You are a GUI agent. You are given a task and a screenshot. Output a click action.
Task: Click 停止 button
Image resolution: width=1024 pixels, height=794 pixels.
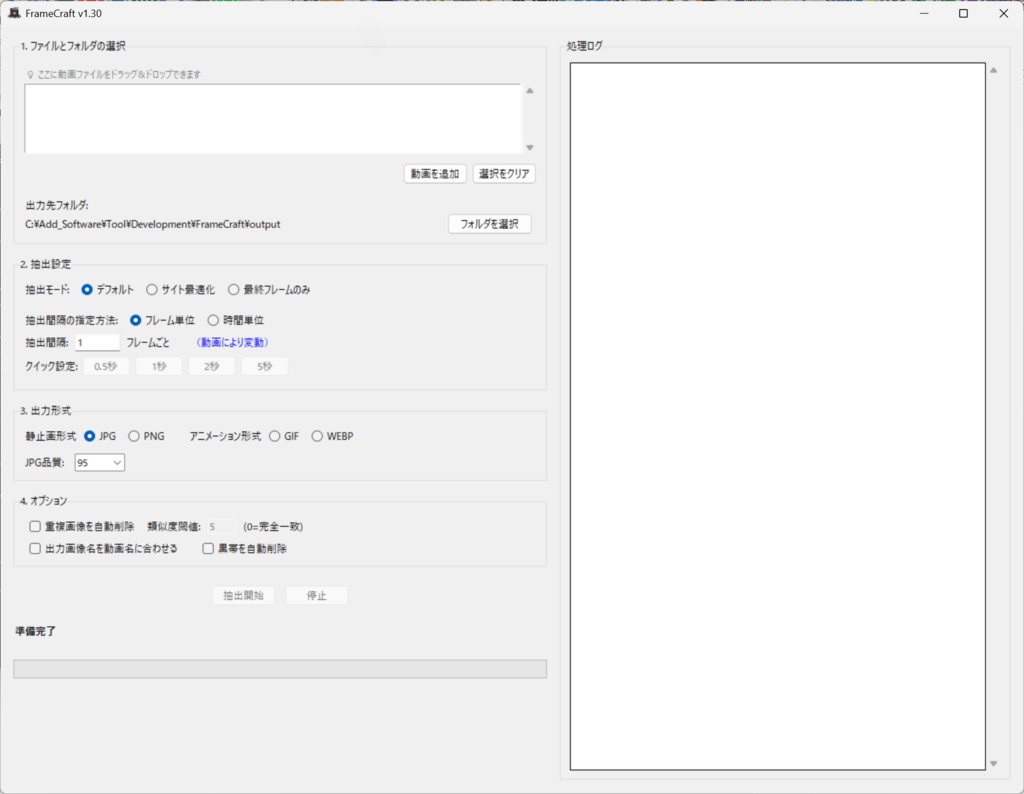(317, 596)
